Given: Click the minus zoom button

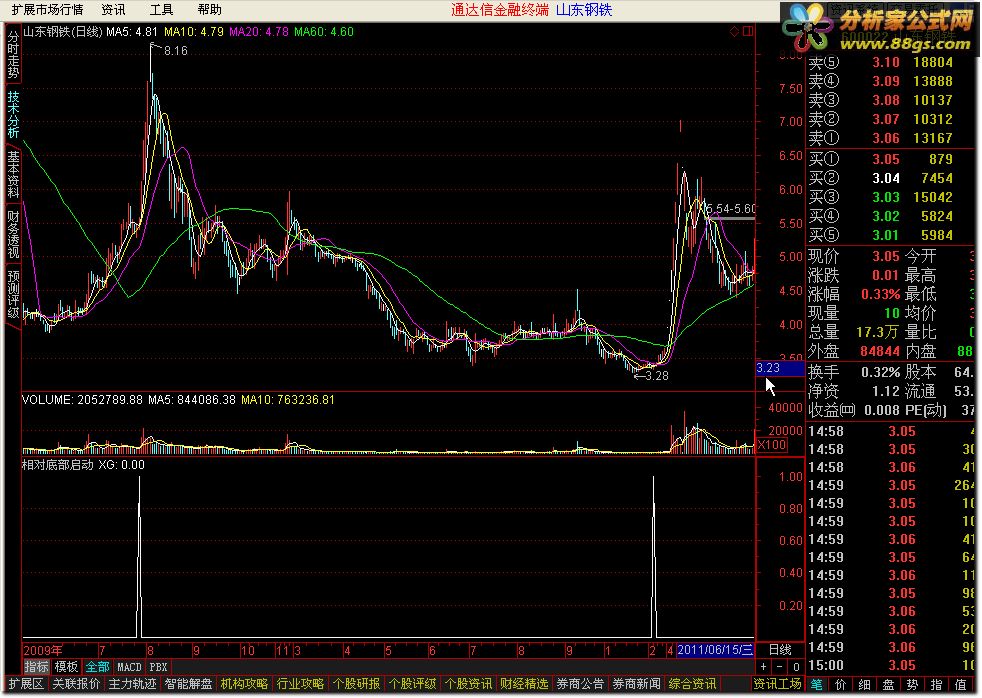Looking at the screenshot, I should coord(780,667).
